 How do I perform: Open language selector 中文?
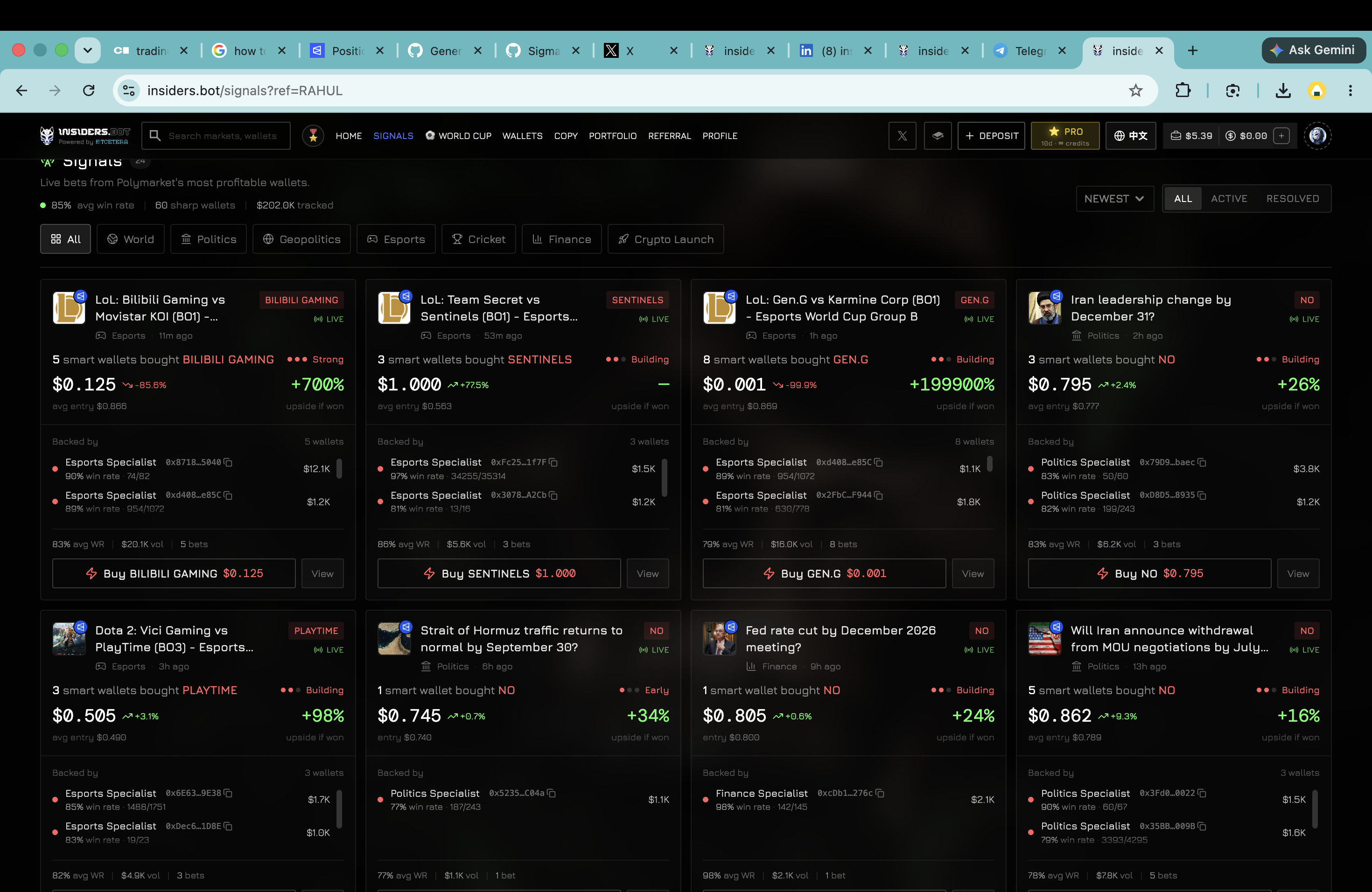(x=1130, y=136)
